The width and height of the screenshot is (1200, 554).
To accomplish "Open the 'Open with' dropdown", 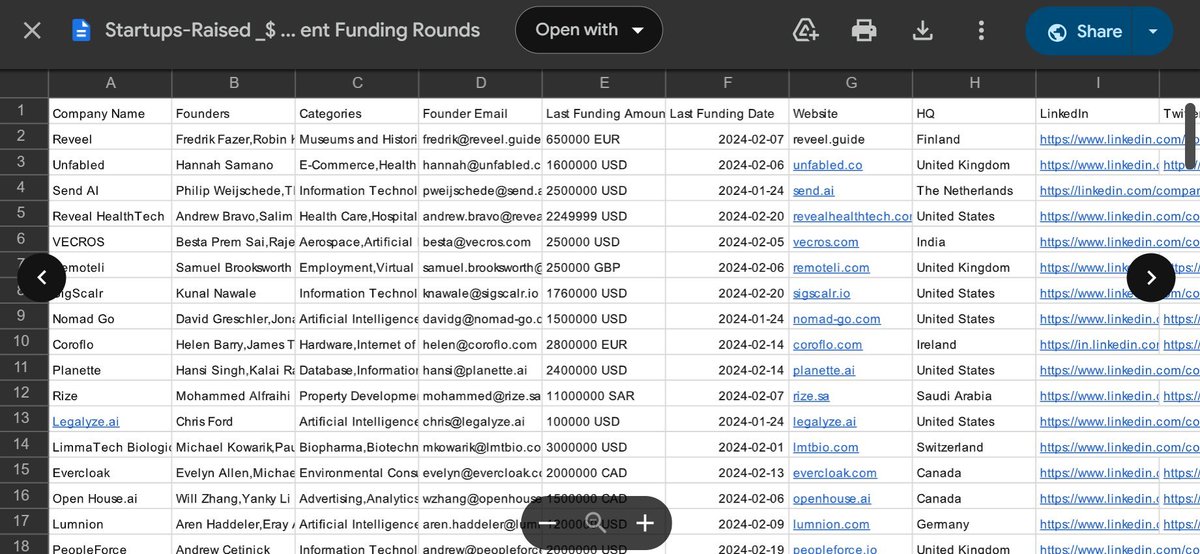I will point(589,30).
